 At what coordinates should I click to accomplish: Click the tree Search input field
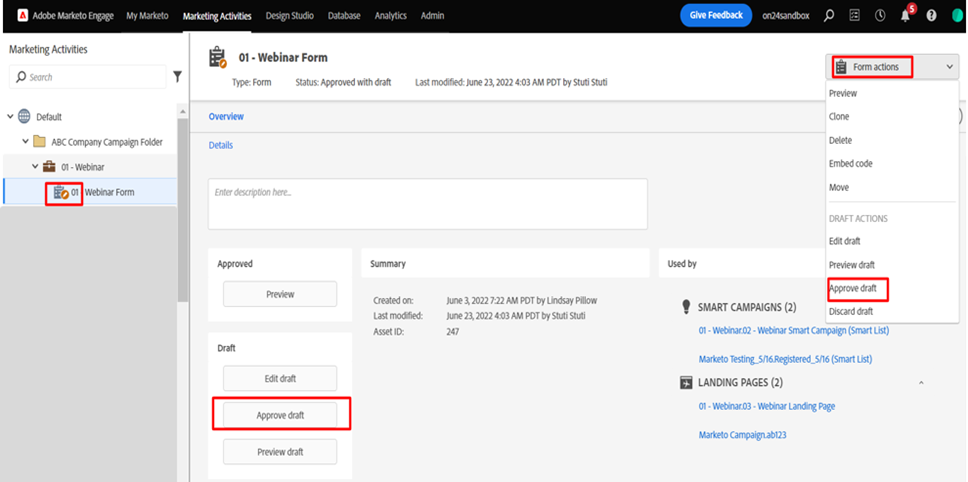88,77
